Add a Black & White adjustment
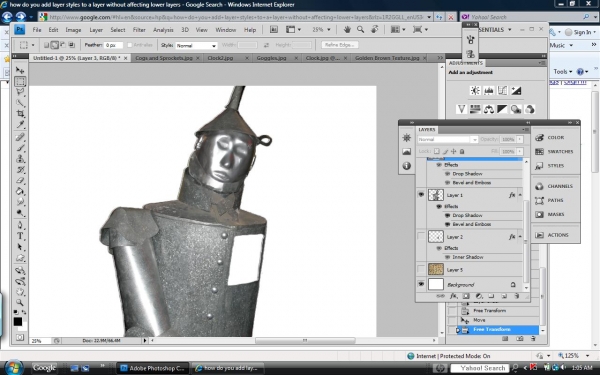Viewport: 600px width, 375px height. 502,109
